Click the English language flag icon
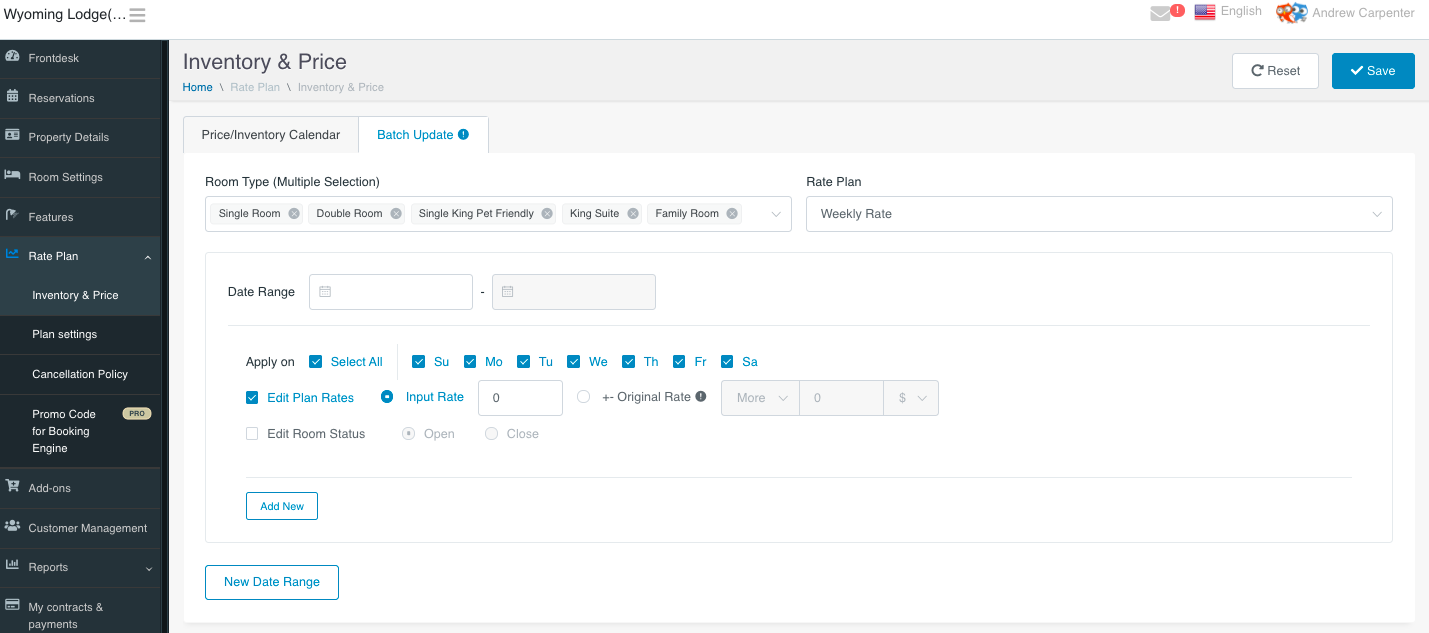The width and height of the screenshot is (1429, 633). coord(1205,12)
